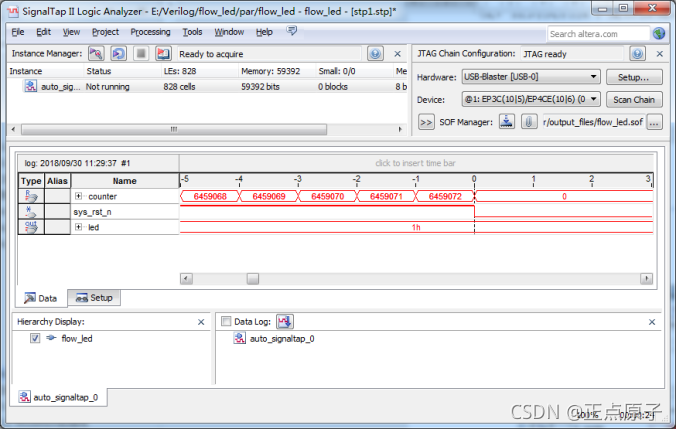The height and width of the screenshot is (430, 677).
Task: Select the auto_signaltap_0 icon in Data Log
Action: [x=240, y=338]
